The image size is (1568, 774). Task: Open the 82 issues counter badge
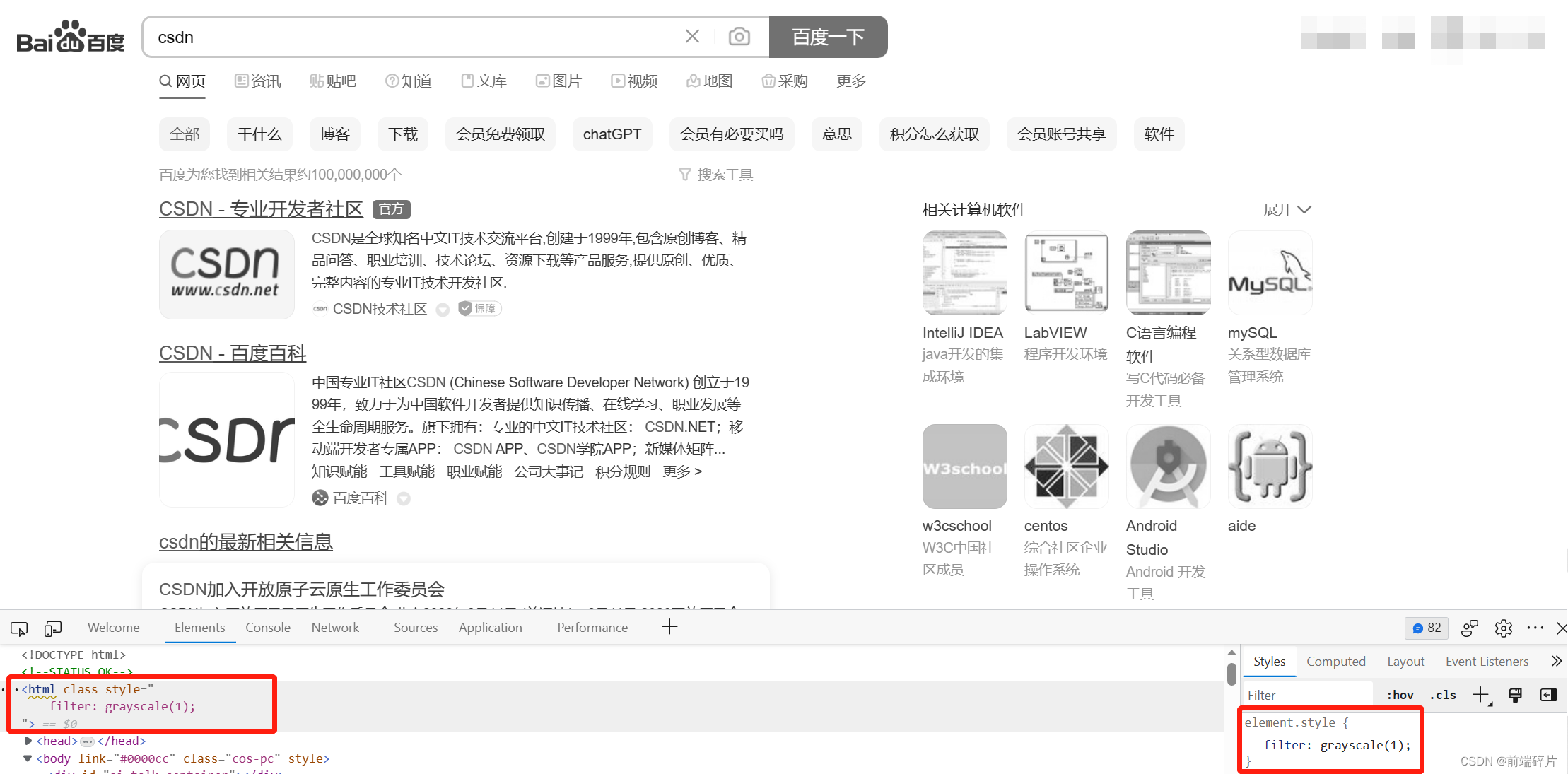(x=1427, y=628)
